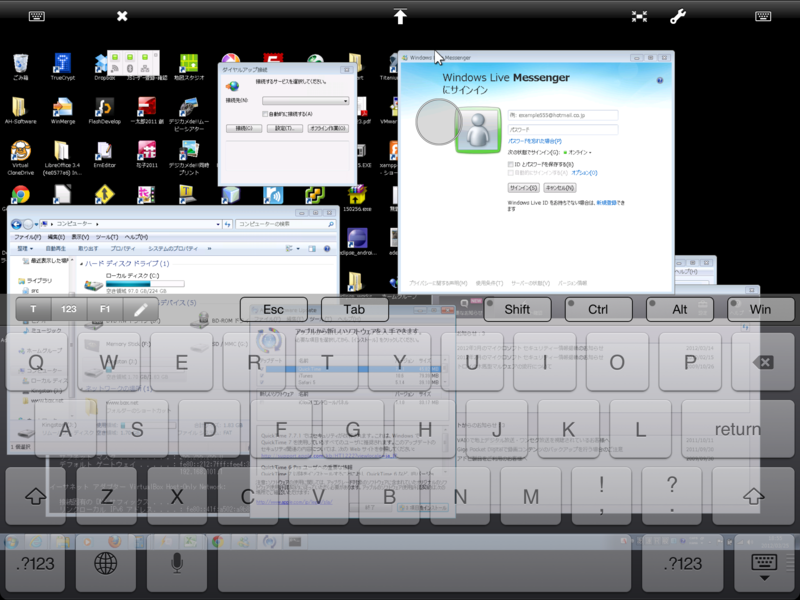Open the 接続先 combo box in dial-up dialog

pos(306,101)
